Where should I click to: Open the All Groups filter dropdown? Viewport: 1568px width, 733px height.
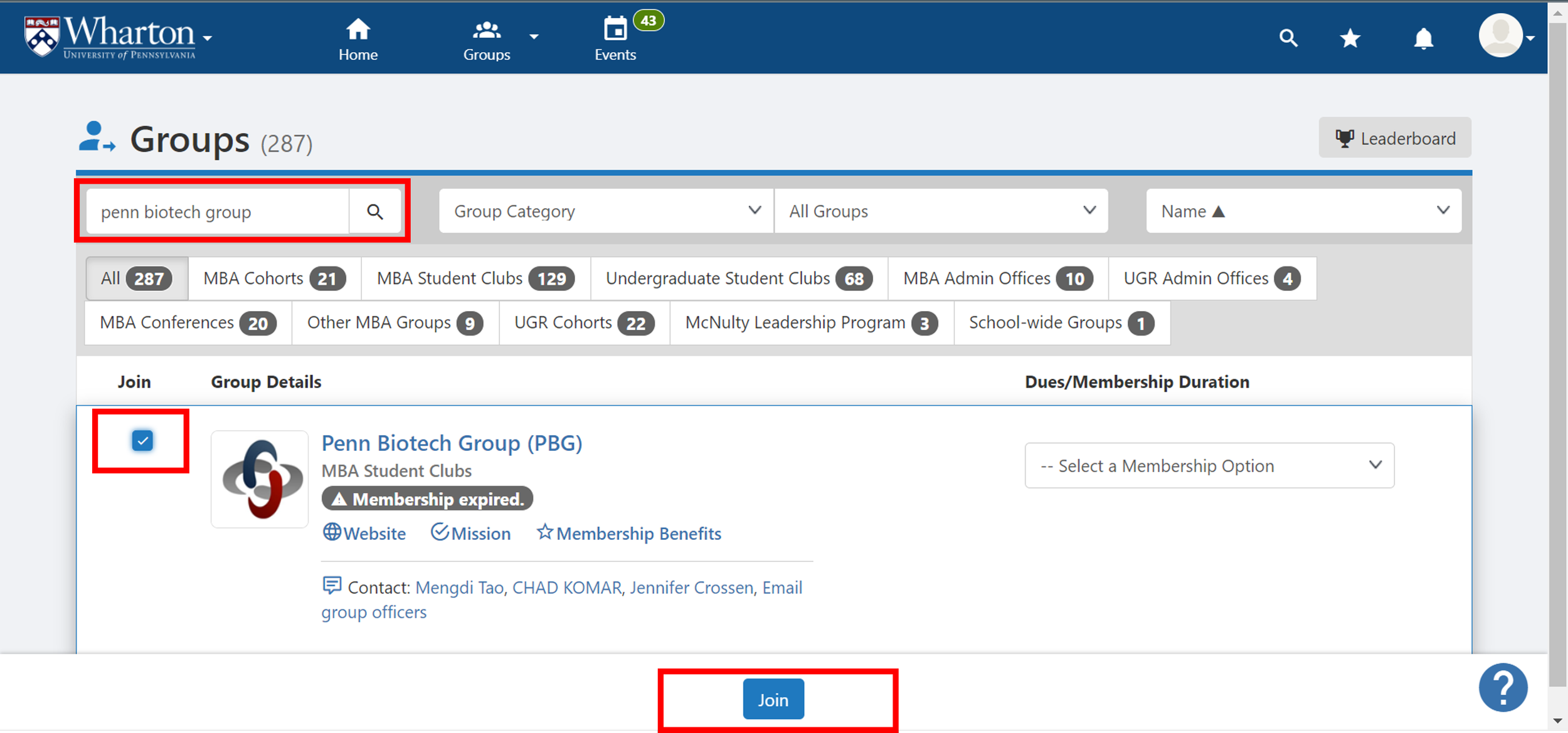tap(941, 211)
